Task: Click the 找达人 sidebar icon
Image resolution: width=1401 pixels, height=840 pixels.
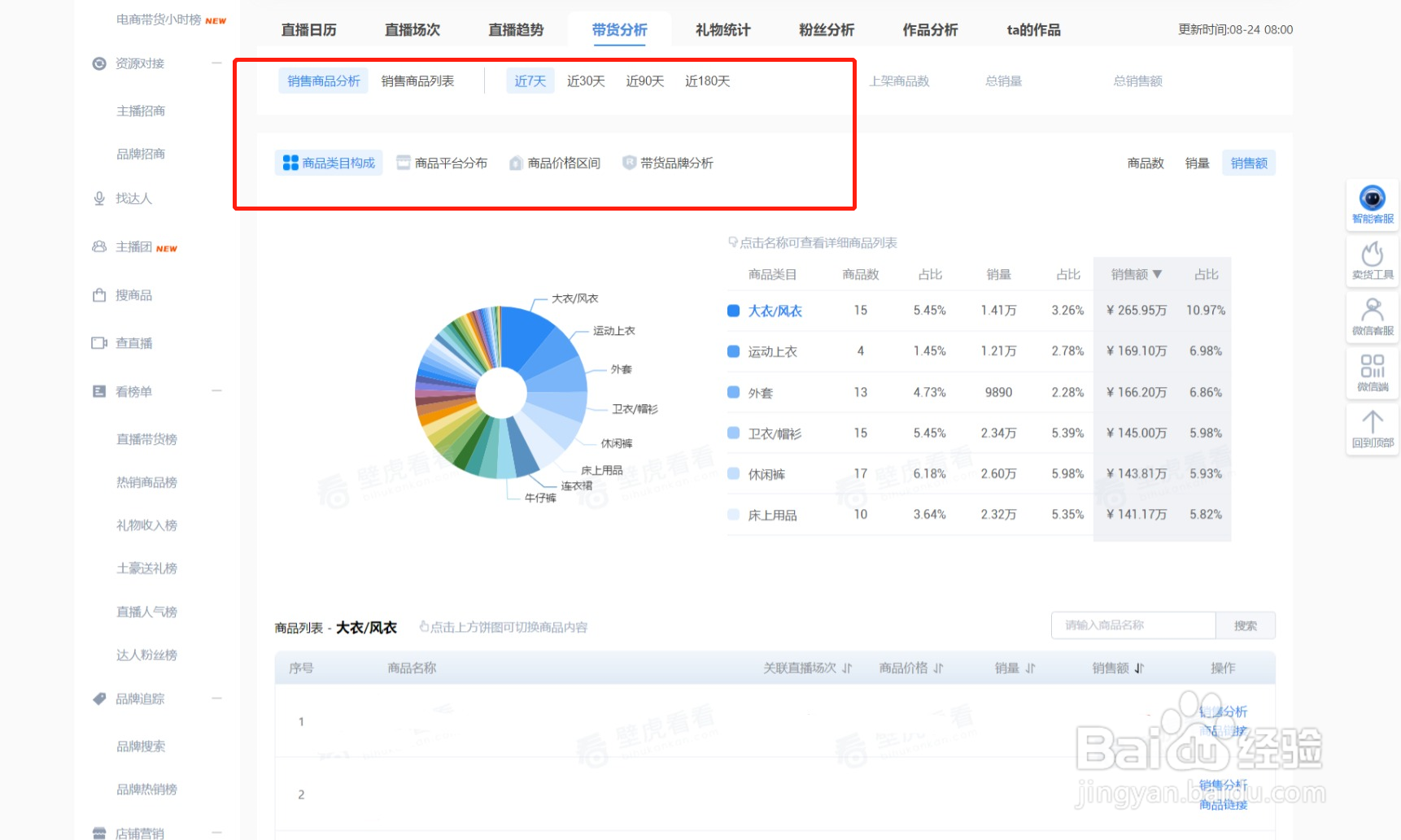Action: click(x=99, y=198)
